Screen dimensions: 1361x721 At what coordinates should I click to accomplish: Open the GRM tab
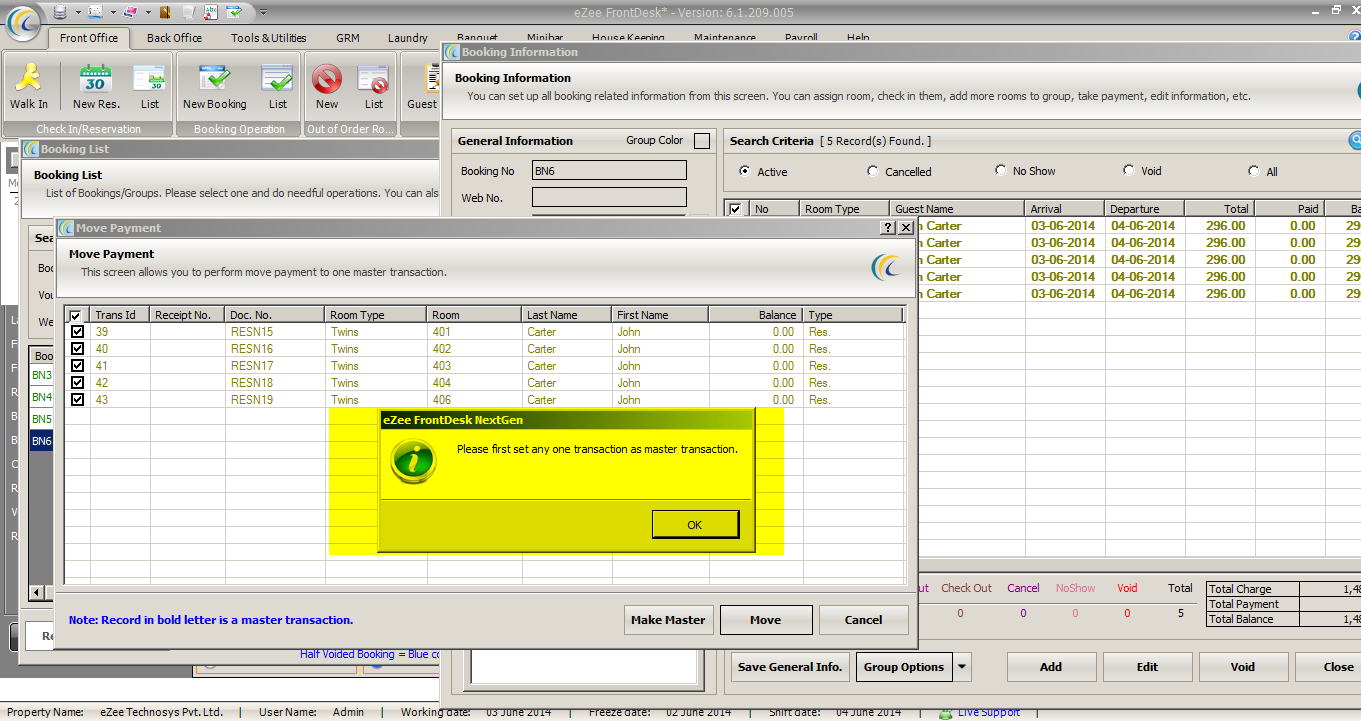pos(347,38)
